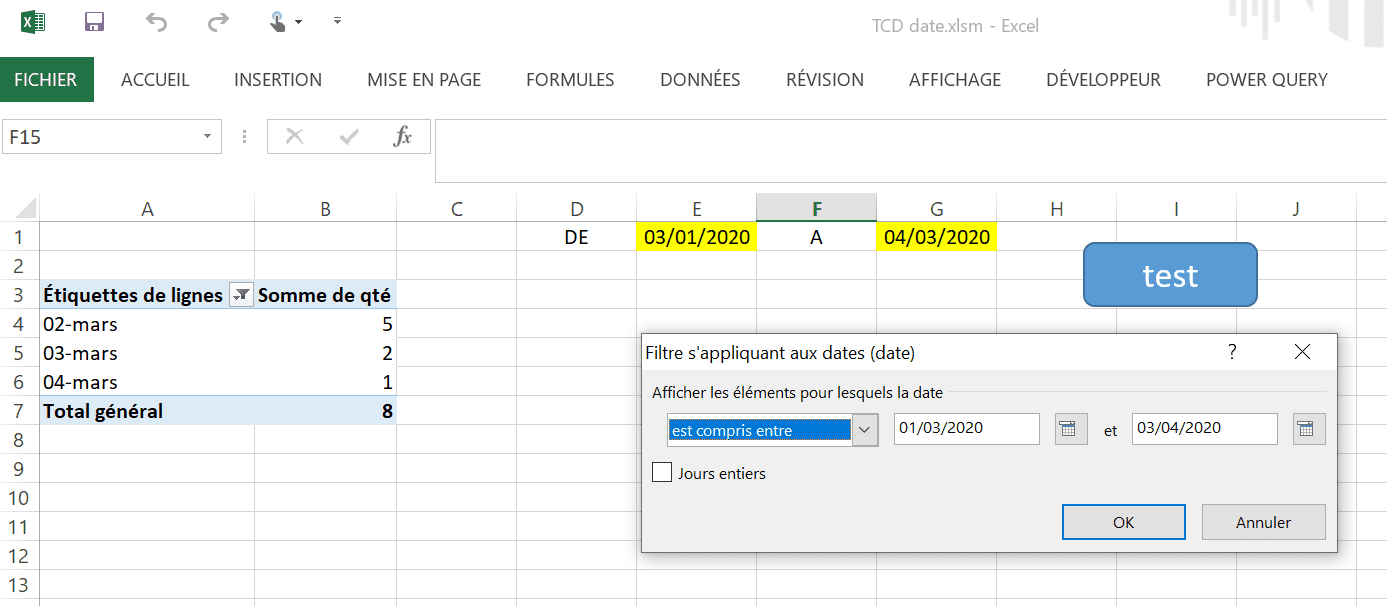Customize quick access toolbar dropdown
The height and width of the screenshot is (606, 1387).
pos(337,21)
